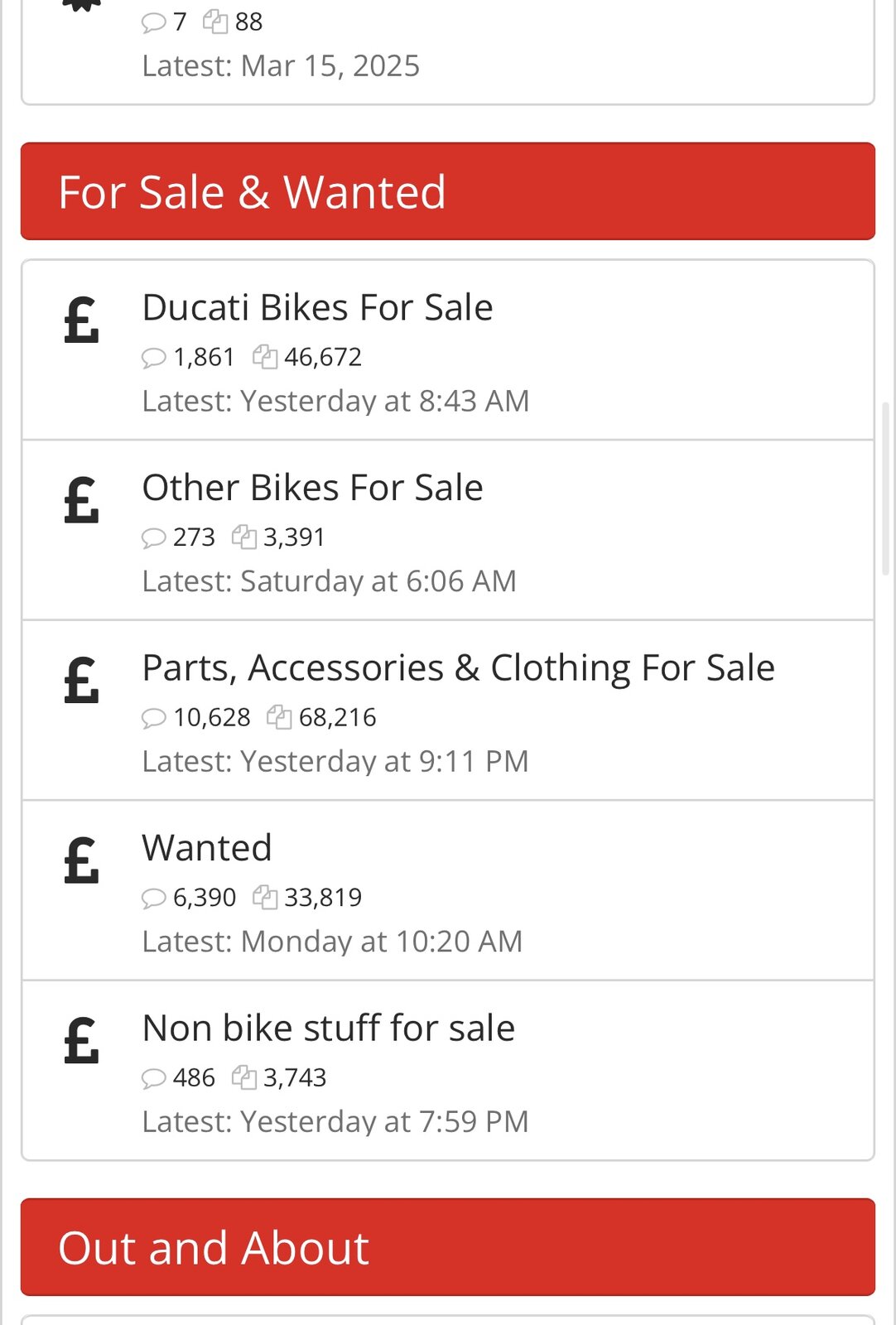Open Non bike stuff for sale
This screenshot has width=896, height=1325.
pos(328,1029)
